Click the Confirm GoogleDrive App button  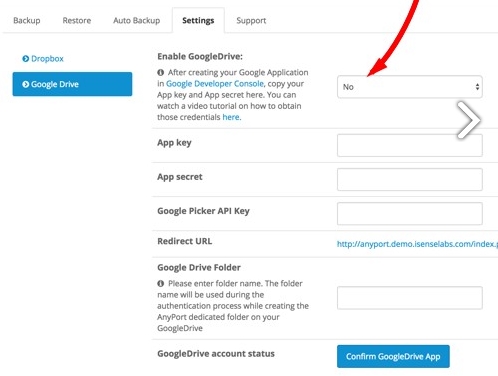point(393,357)
